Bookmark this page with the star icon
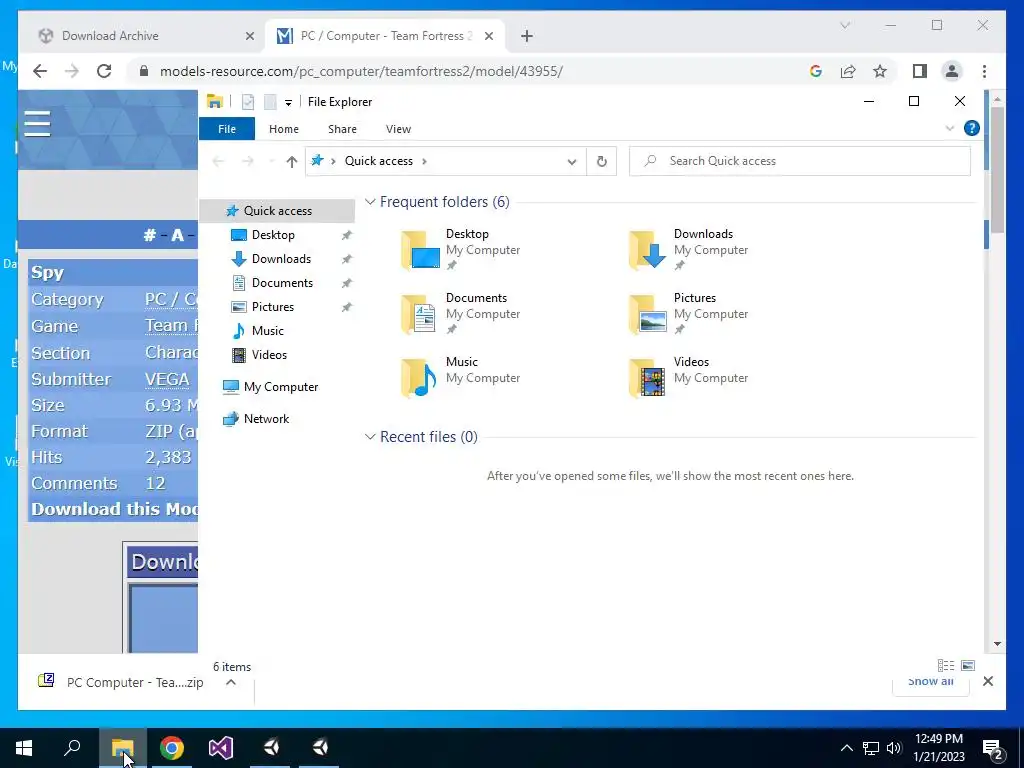 click(x=880, y=71)
